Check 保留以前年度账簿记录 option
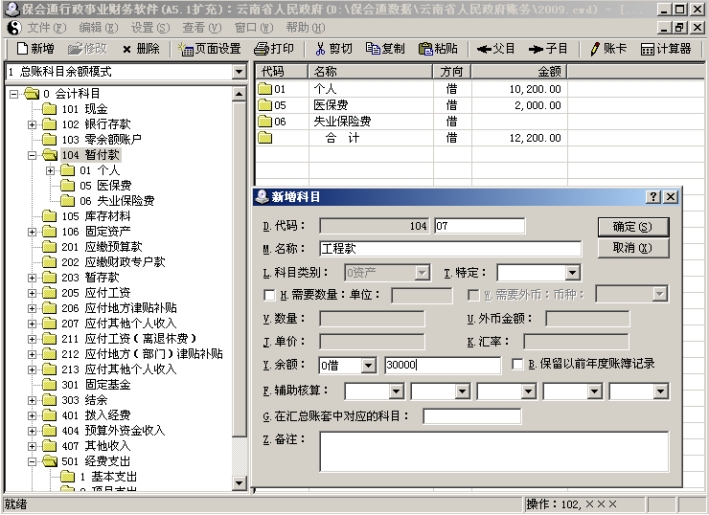Viewport: 709px width, 515px height. [517, 365]
